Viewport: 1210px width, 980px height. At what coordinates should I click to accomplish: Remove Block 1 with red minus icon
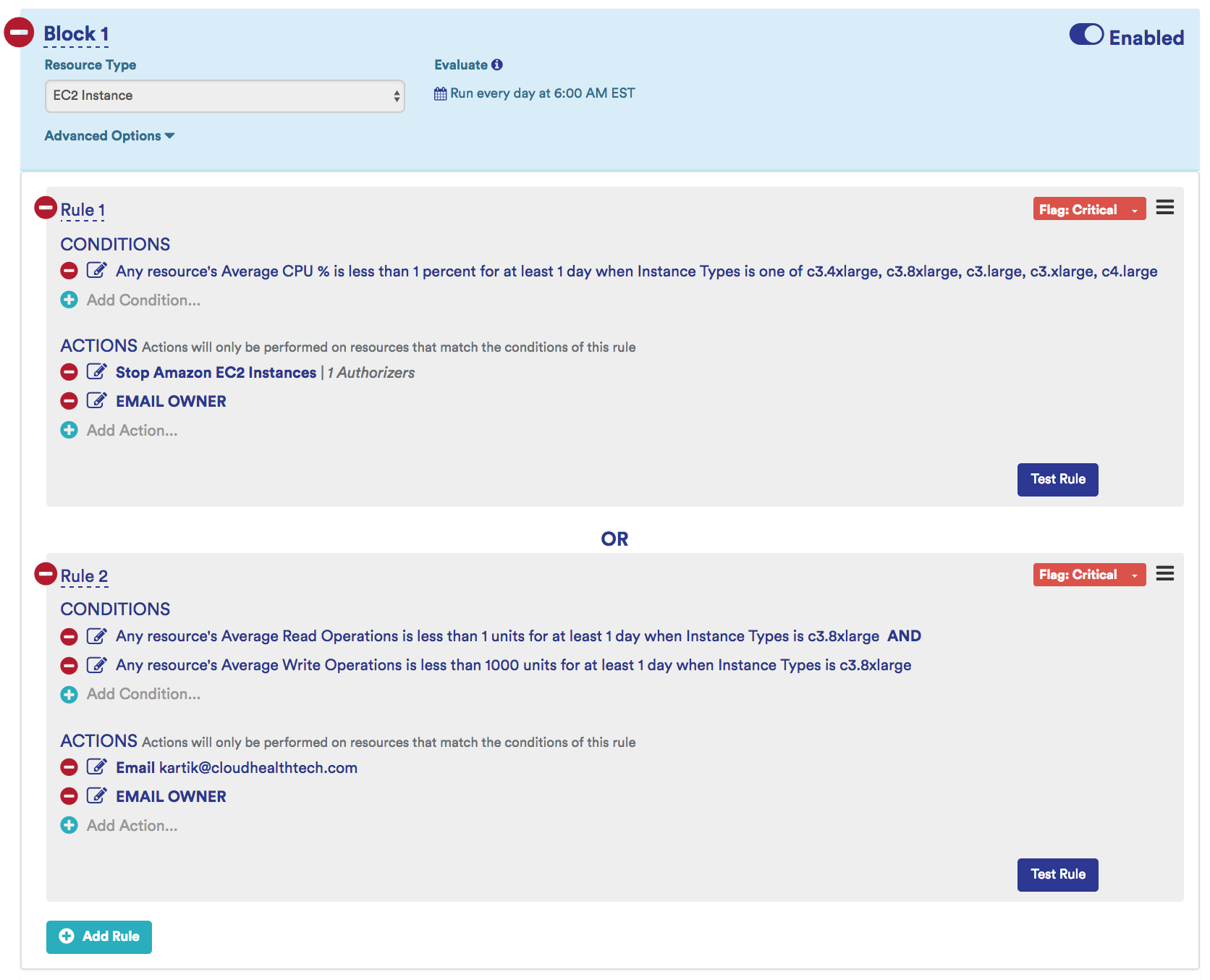point(19,33)
